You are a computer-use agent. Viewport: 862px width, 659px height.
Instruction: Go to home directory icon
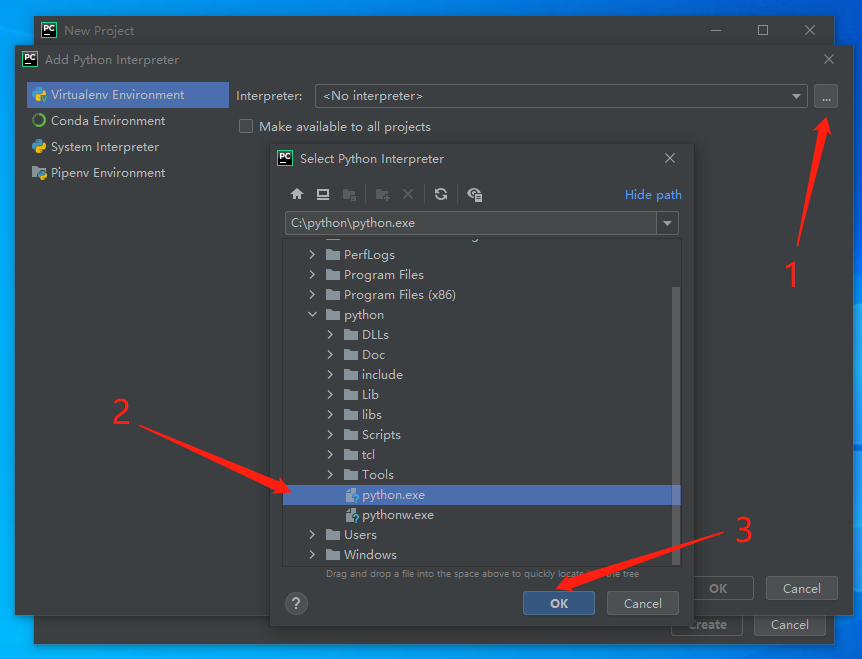[x=297, y=194]
